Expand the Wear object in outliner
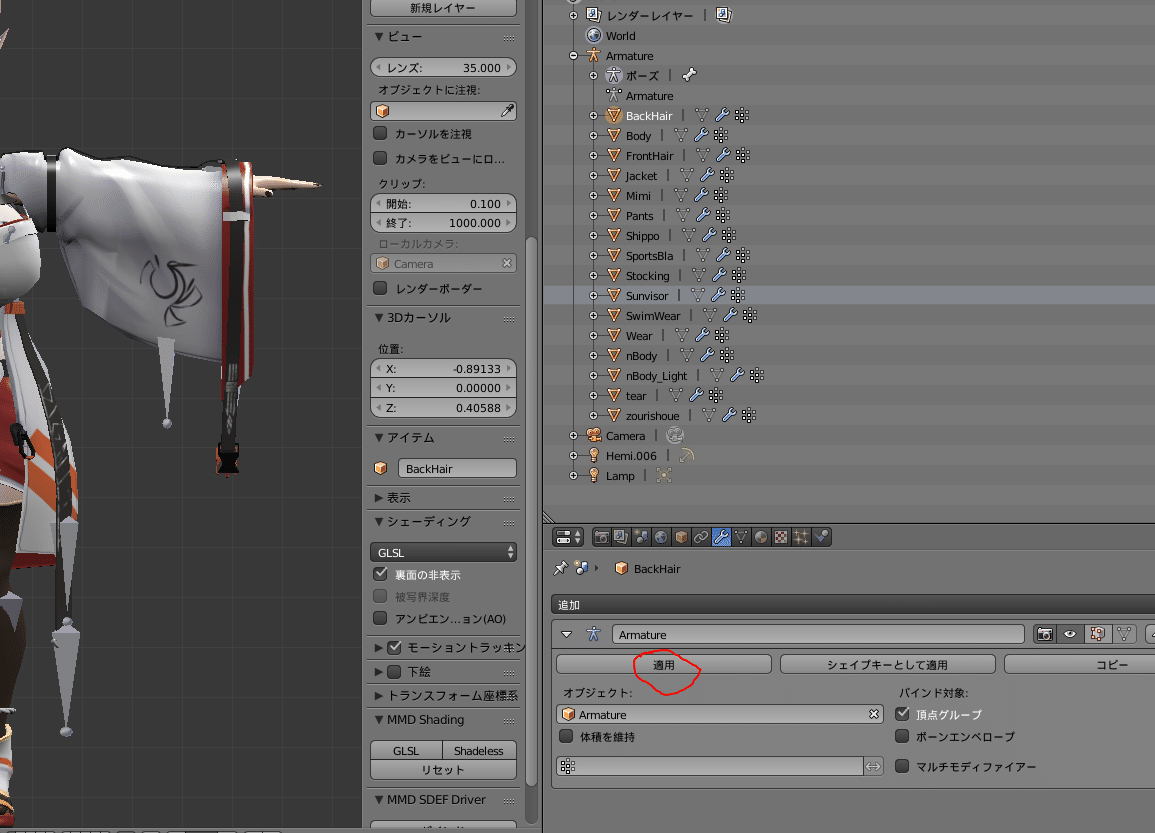Screen dimensions: 1155x833 pyautogui.click(x=593, y=335)
